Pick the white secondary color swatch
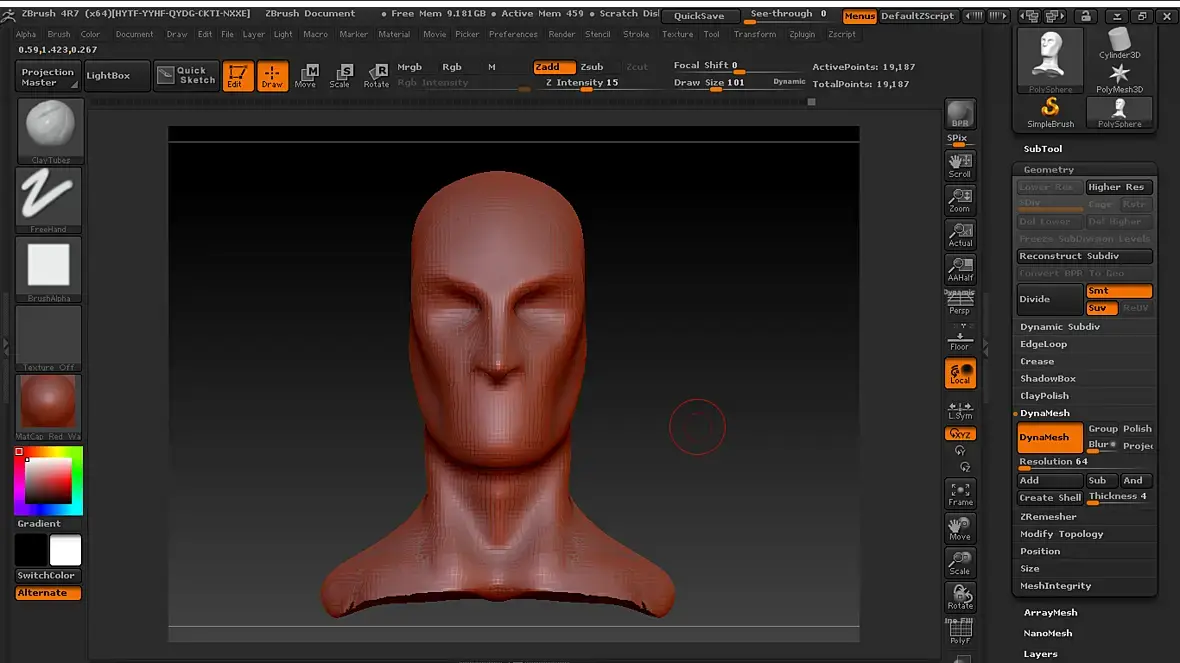Viewport: 1180px width, 663px height. click(66, 550)
